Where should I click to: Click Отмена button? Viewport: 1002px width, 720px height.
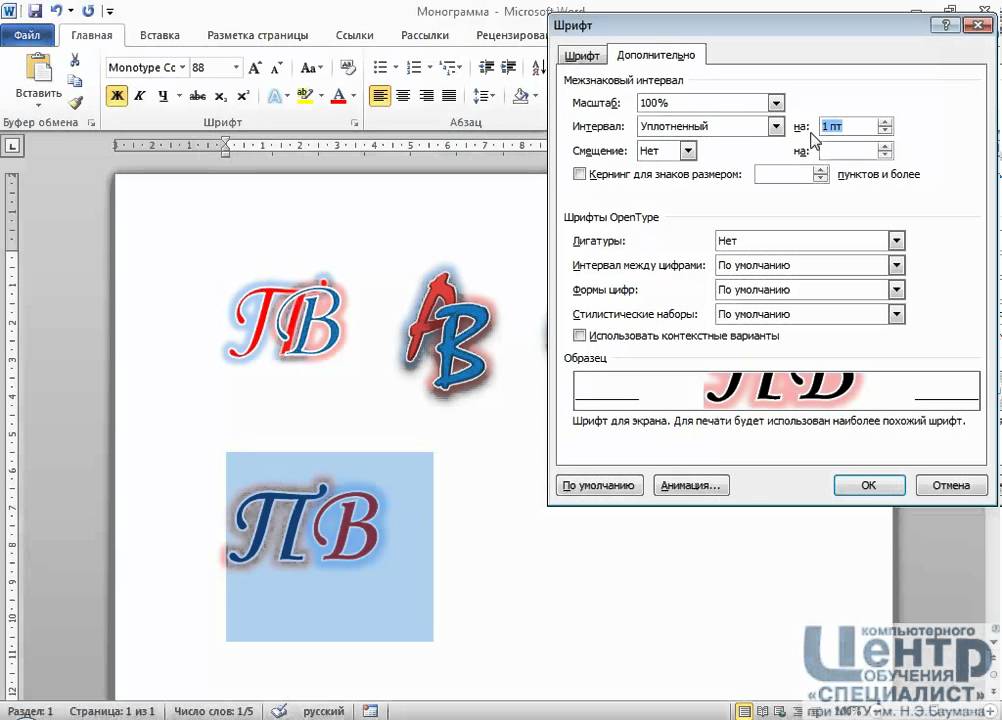951,486
